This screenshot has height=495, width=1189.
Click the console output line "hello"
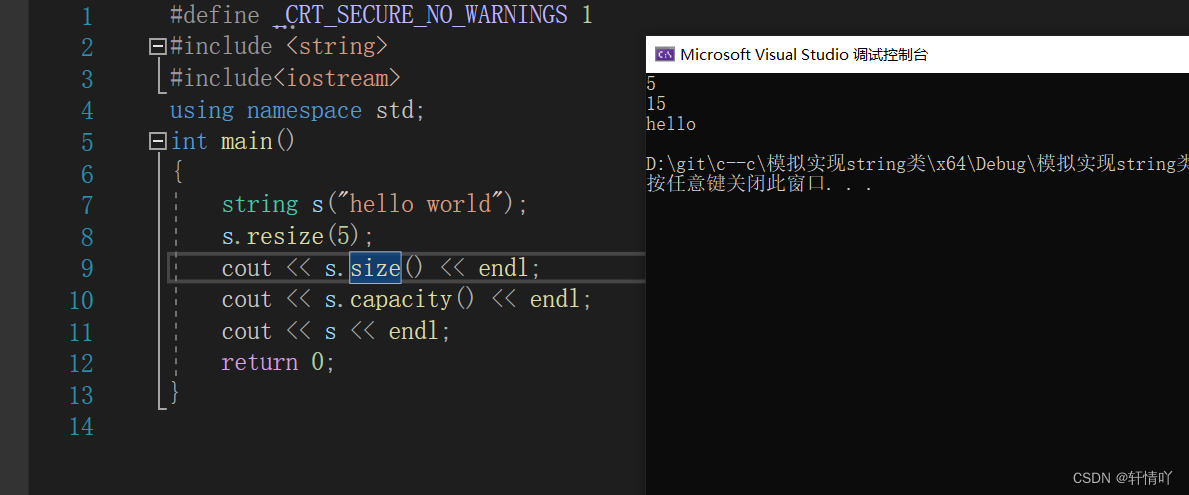coord(671,124)
